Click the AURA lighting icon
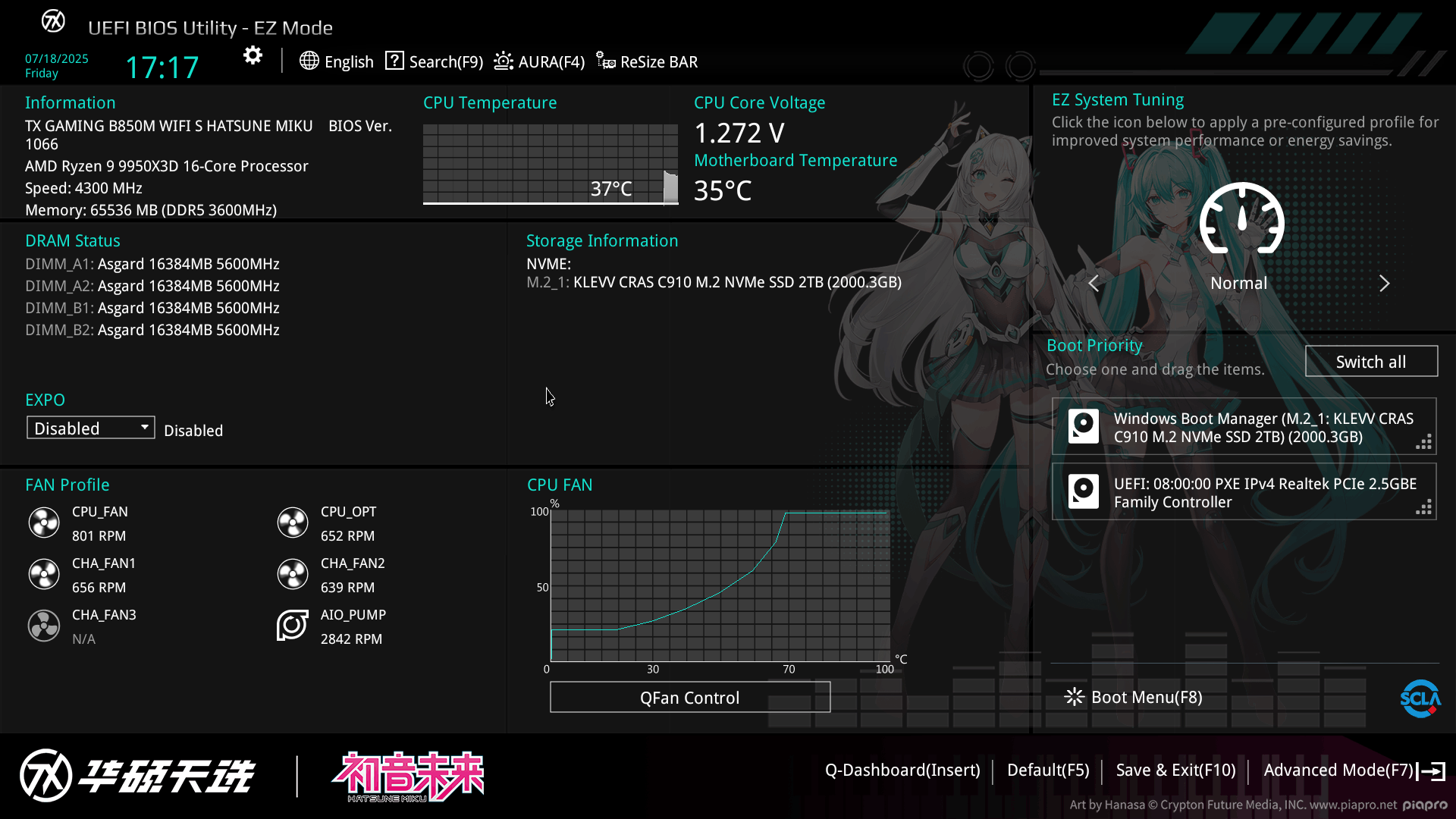The image size is (1456, 819). tap(504, 61)
